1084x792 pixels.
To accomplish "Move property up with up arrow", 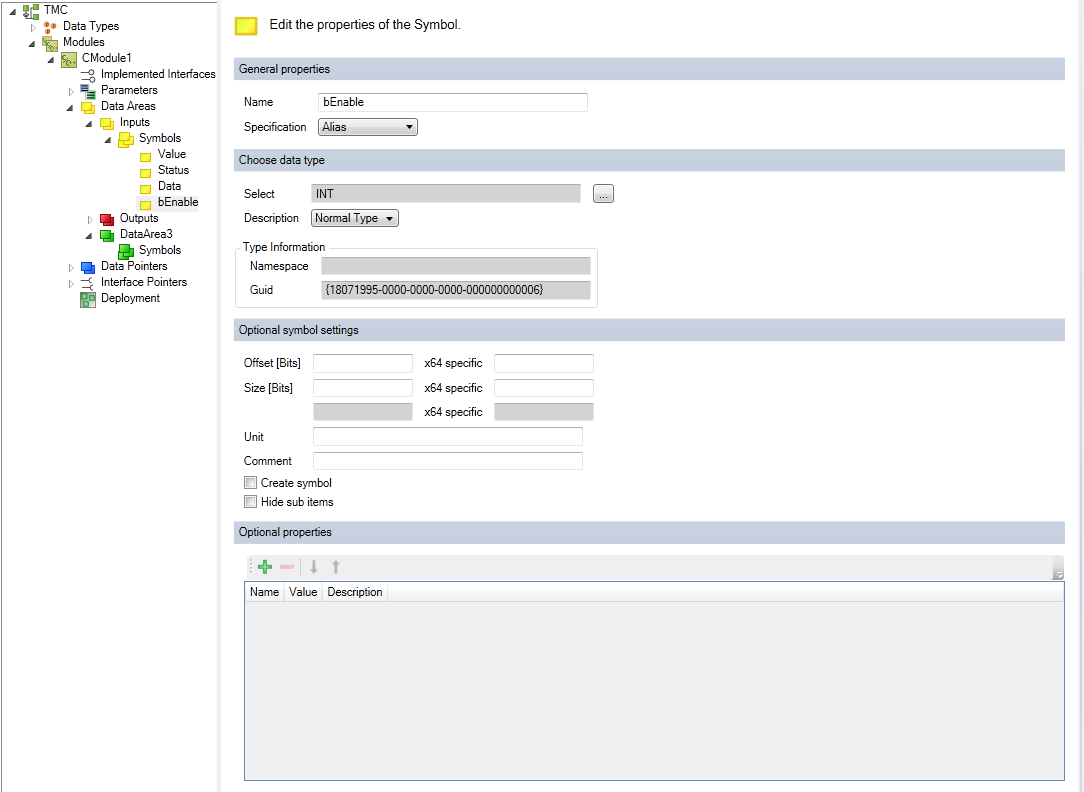I will tap(336, 567).
